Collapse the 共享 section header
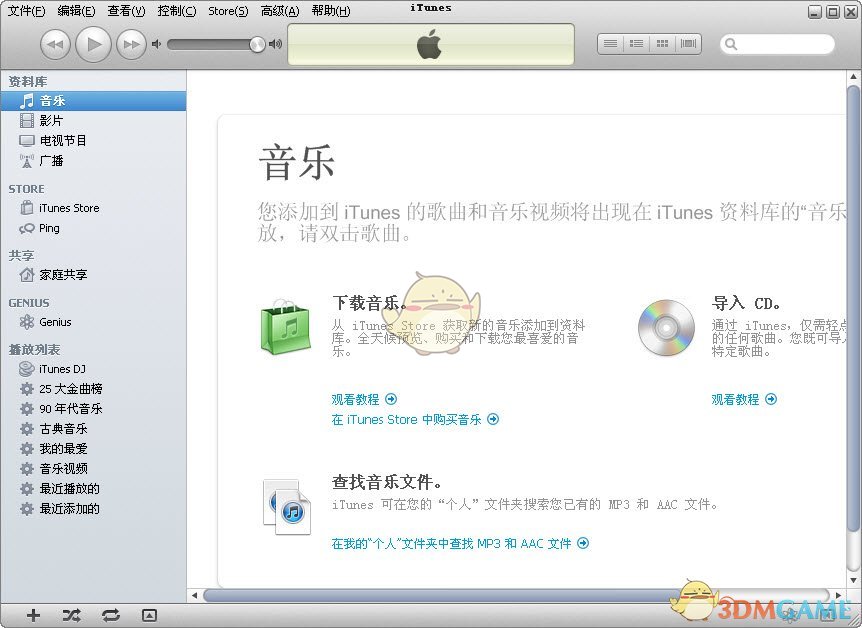Image resolution: width=862 pixels, height=628 pixels. (x=20, y=255)
